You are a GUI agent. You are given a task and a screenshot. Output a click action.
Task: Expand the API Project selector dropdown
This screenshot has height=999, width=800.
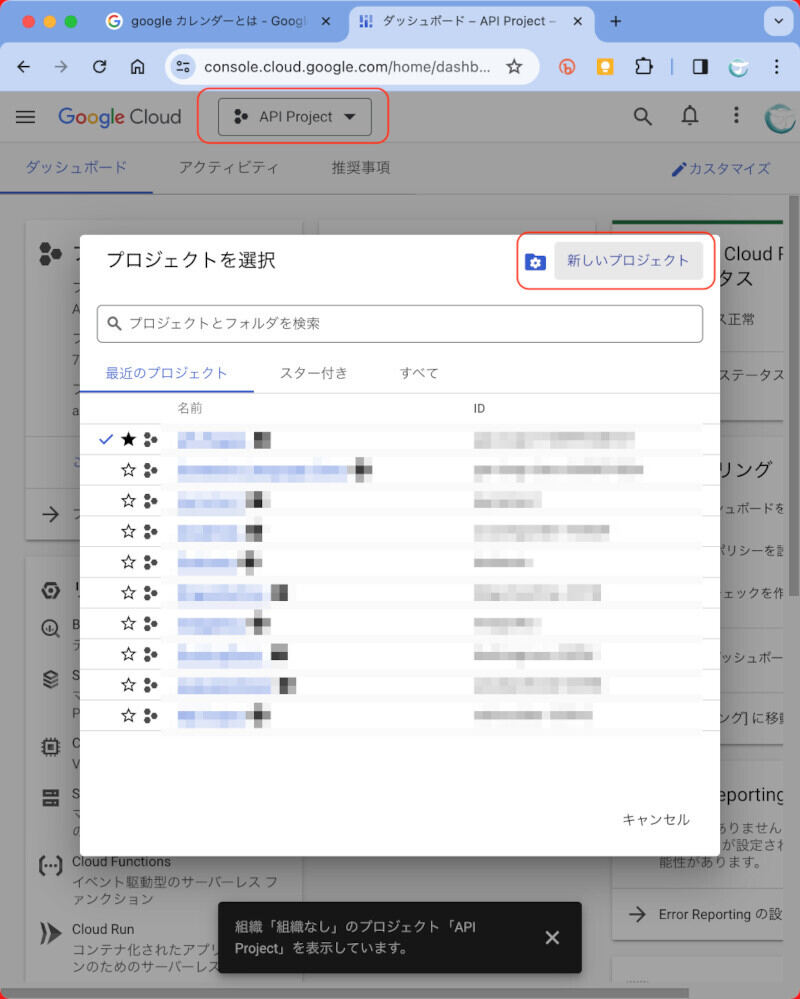pyautogui.click(x=295, y=117)
